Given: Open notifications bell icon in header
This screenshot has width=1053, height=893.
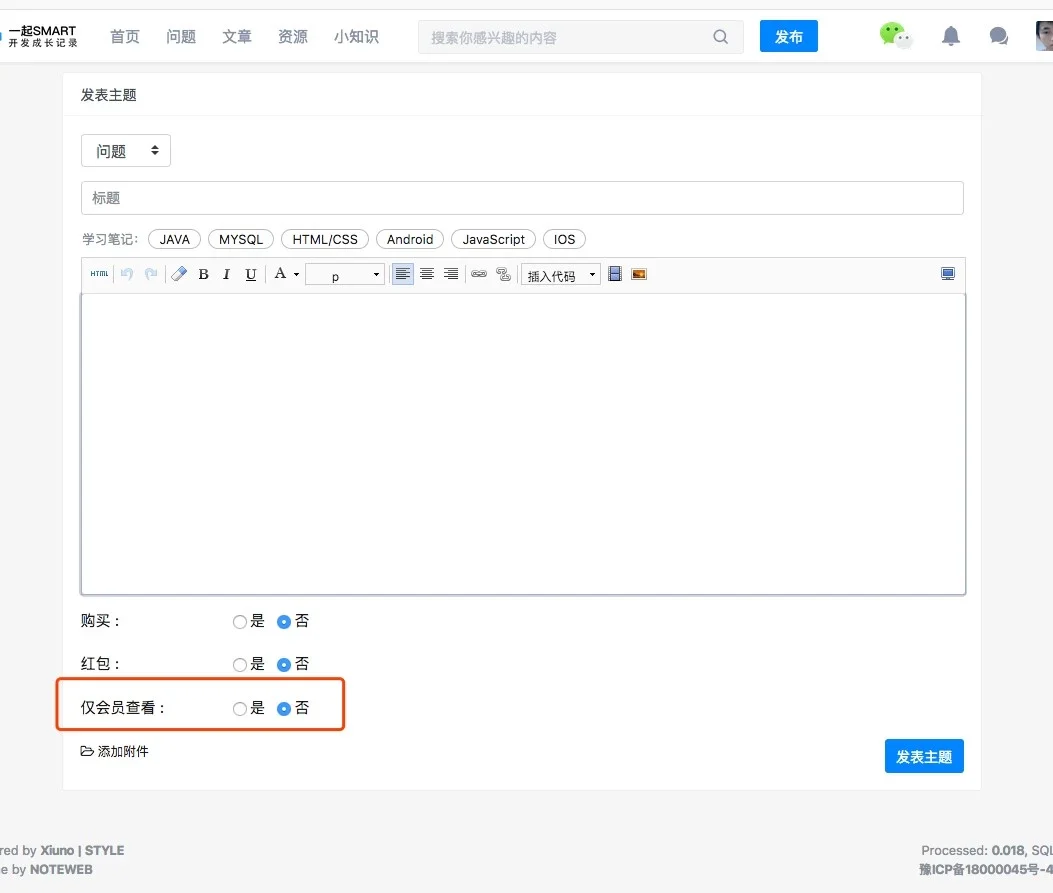Looking at the screenshot, I should (951, 37).
